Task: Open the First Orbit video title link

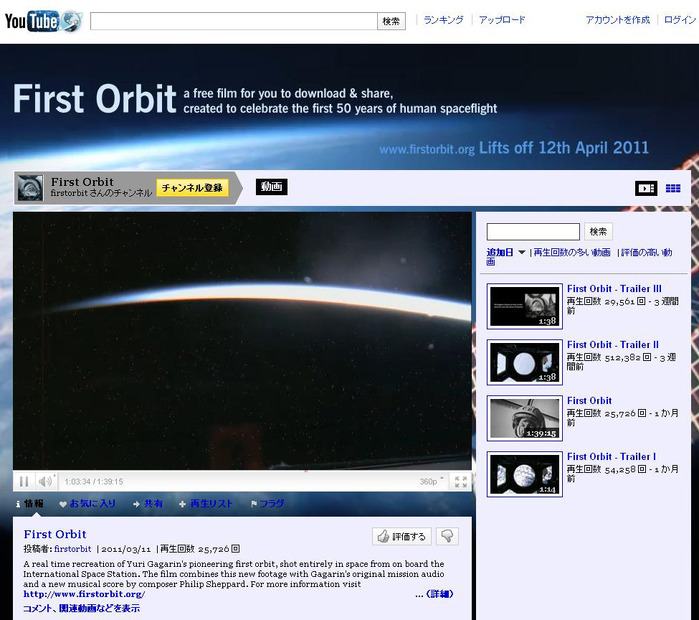Action: coord(55,534)
